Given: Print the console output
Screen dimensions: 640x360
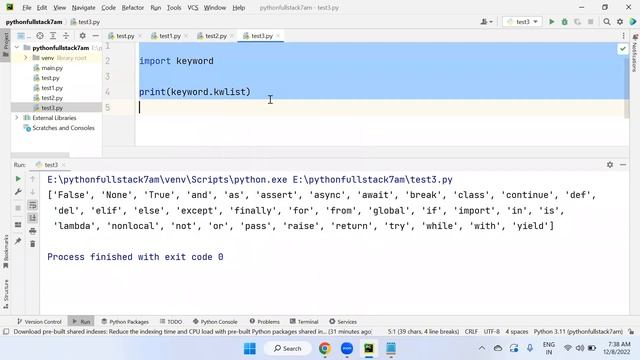Looking at the screenshot, I should [33, 231].
